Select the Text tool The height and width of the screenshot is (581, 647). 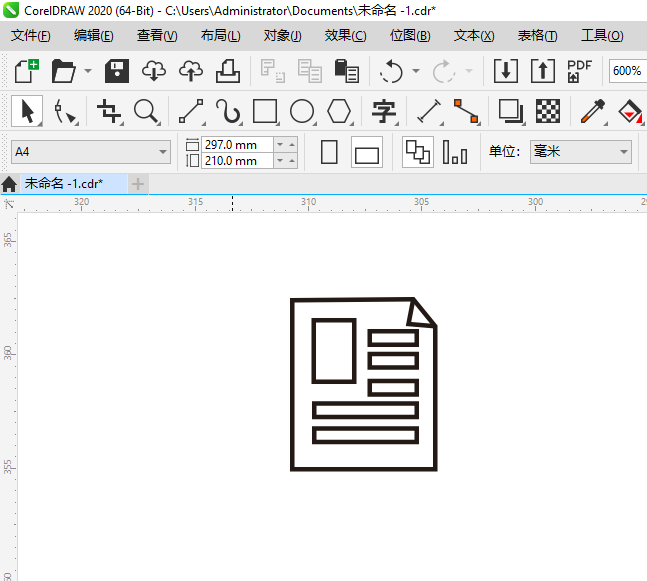(x=384, y=111)
